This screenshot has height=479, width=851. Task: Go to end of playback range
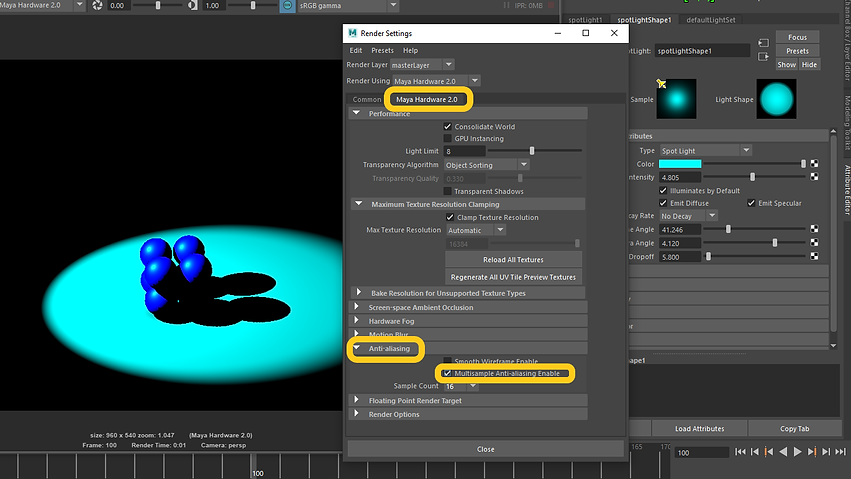(x=841, y=451)
